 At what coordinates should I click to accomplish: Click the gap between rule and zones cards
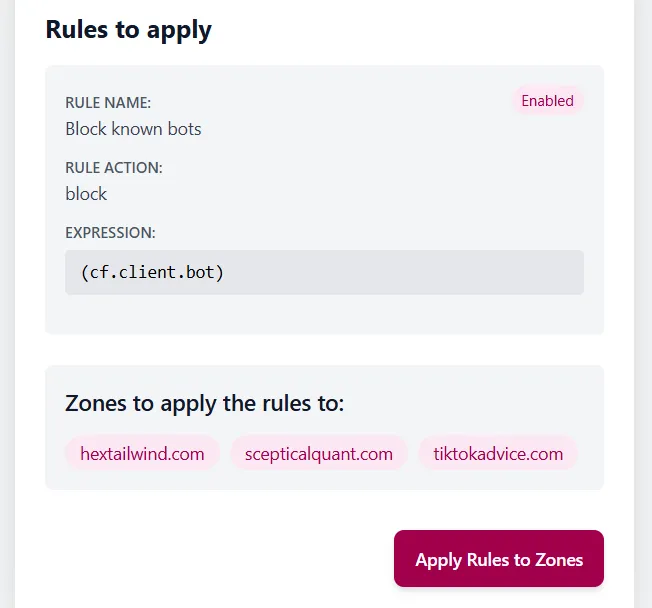(324, 349)
